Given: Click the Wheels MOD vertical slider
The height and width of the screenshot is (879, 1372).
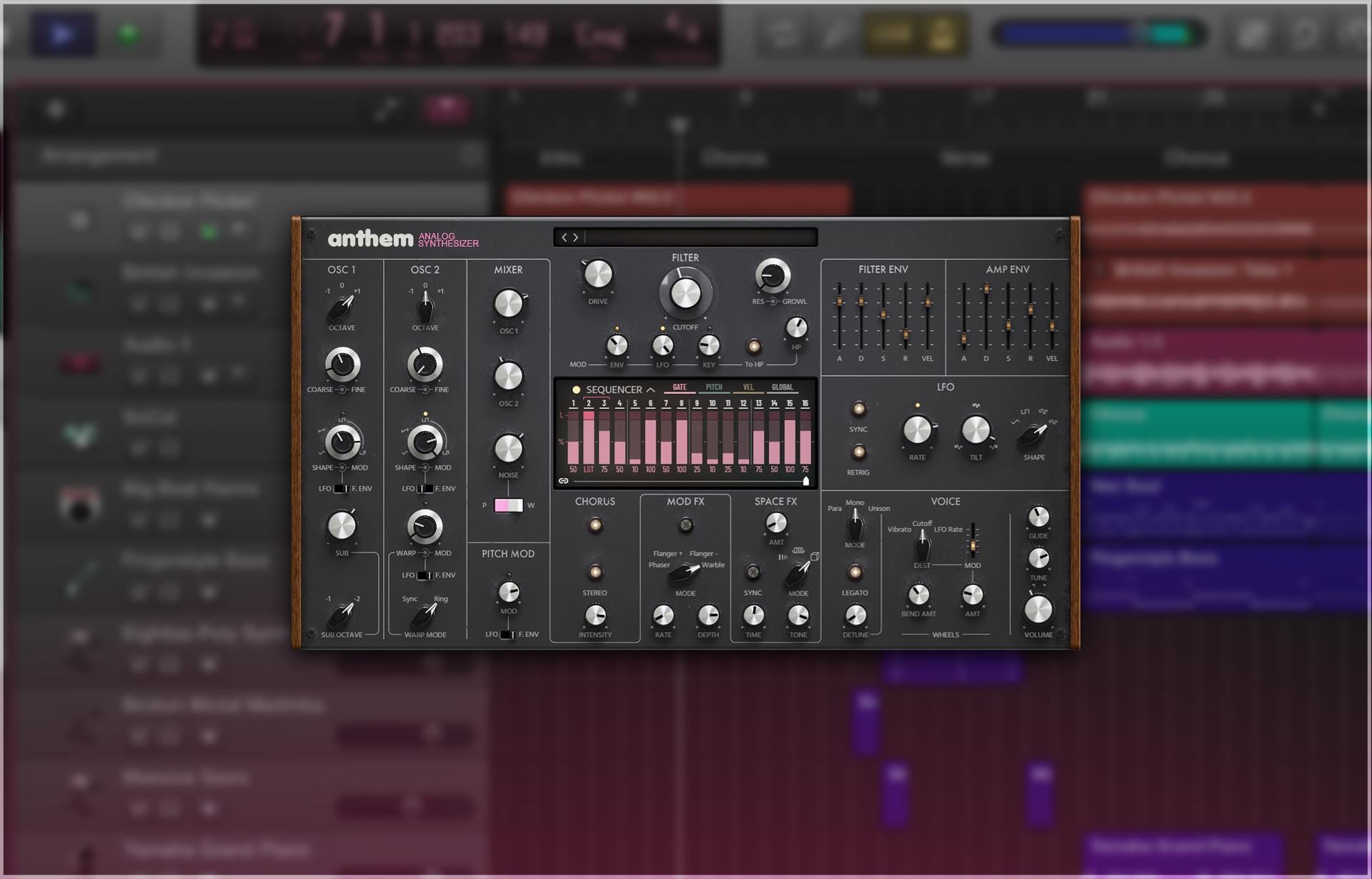Looking at the screenshot, I should pos(973,540).
